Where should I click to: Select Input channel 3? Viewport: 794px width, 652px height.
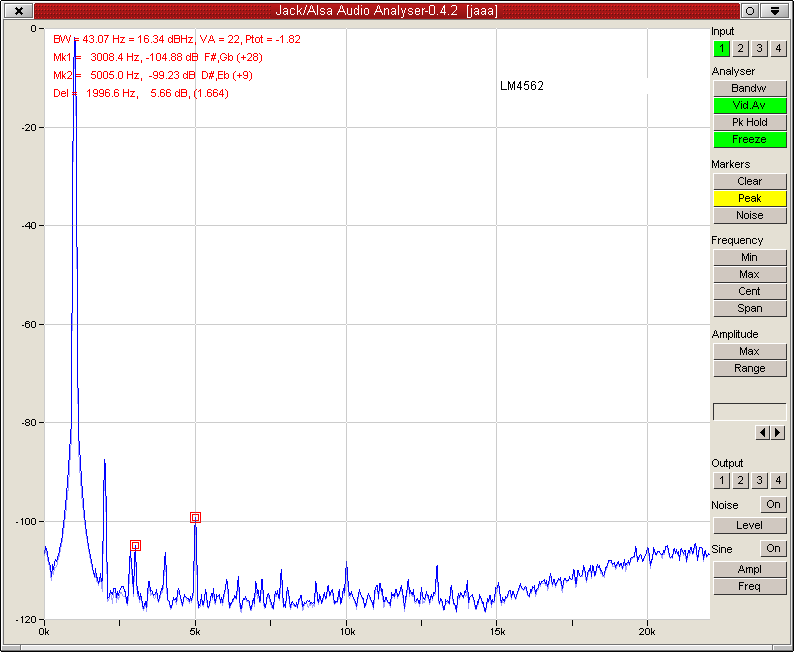(759, 49)
